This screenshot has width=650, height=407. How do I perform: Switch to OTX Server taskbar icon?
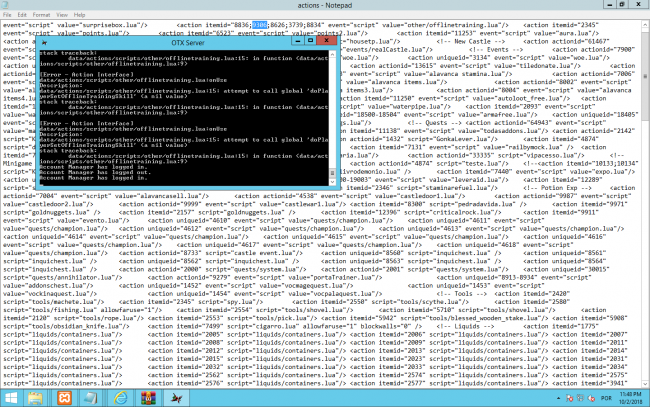coord(177,398)
